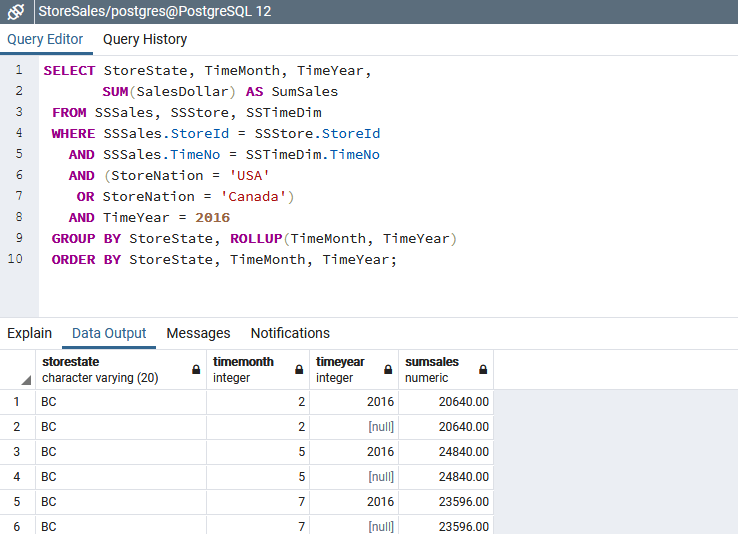Select the Data Output tab
This screenshot has height=549, width=738.
[x=109, y=333]
